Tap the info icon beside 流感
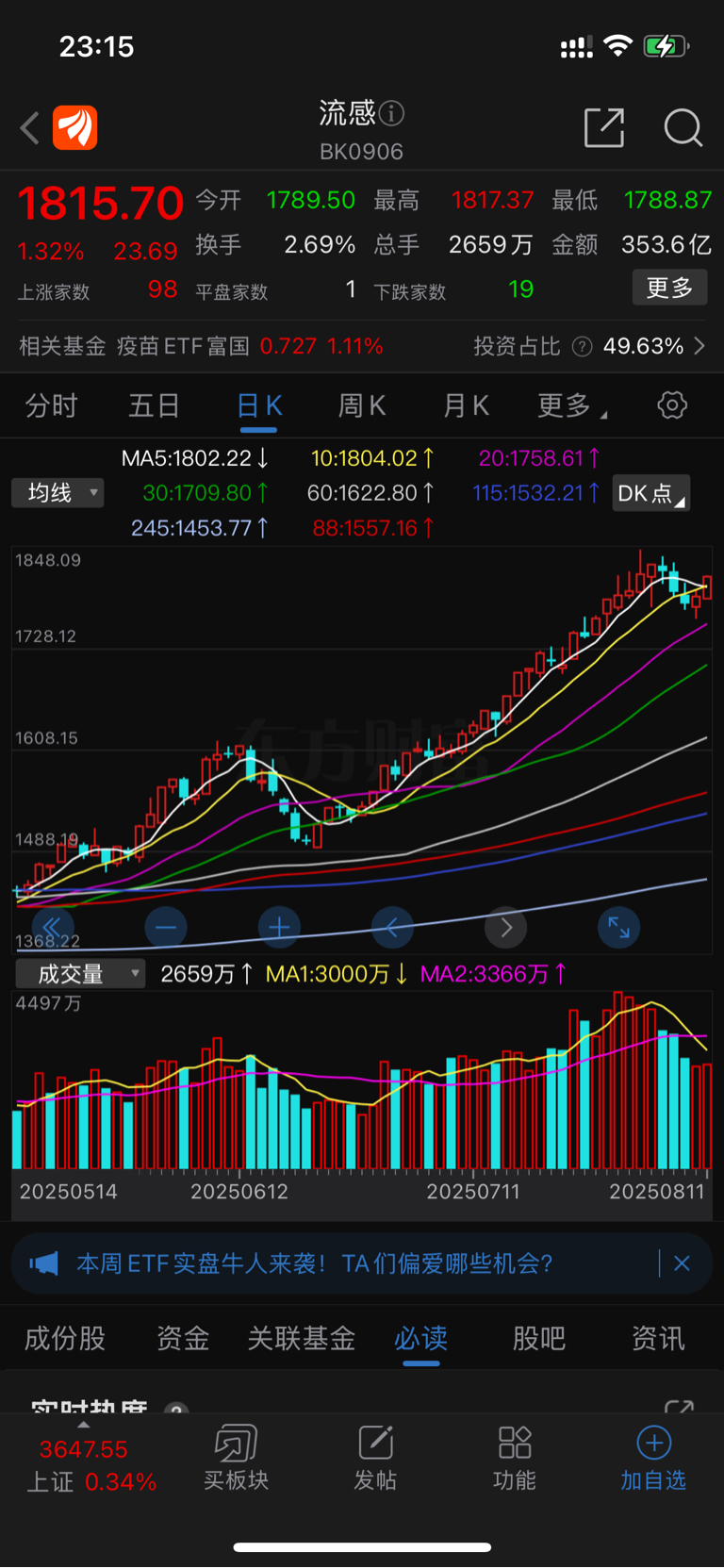 391,114
